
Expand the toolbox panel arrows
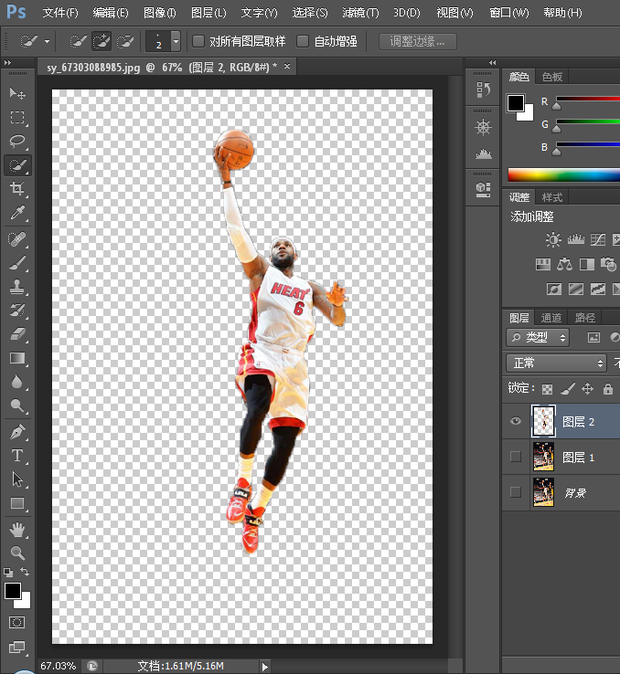(x=7, y=63)
